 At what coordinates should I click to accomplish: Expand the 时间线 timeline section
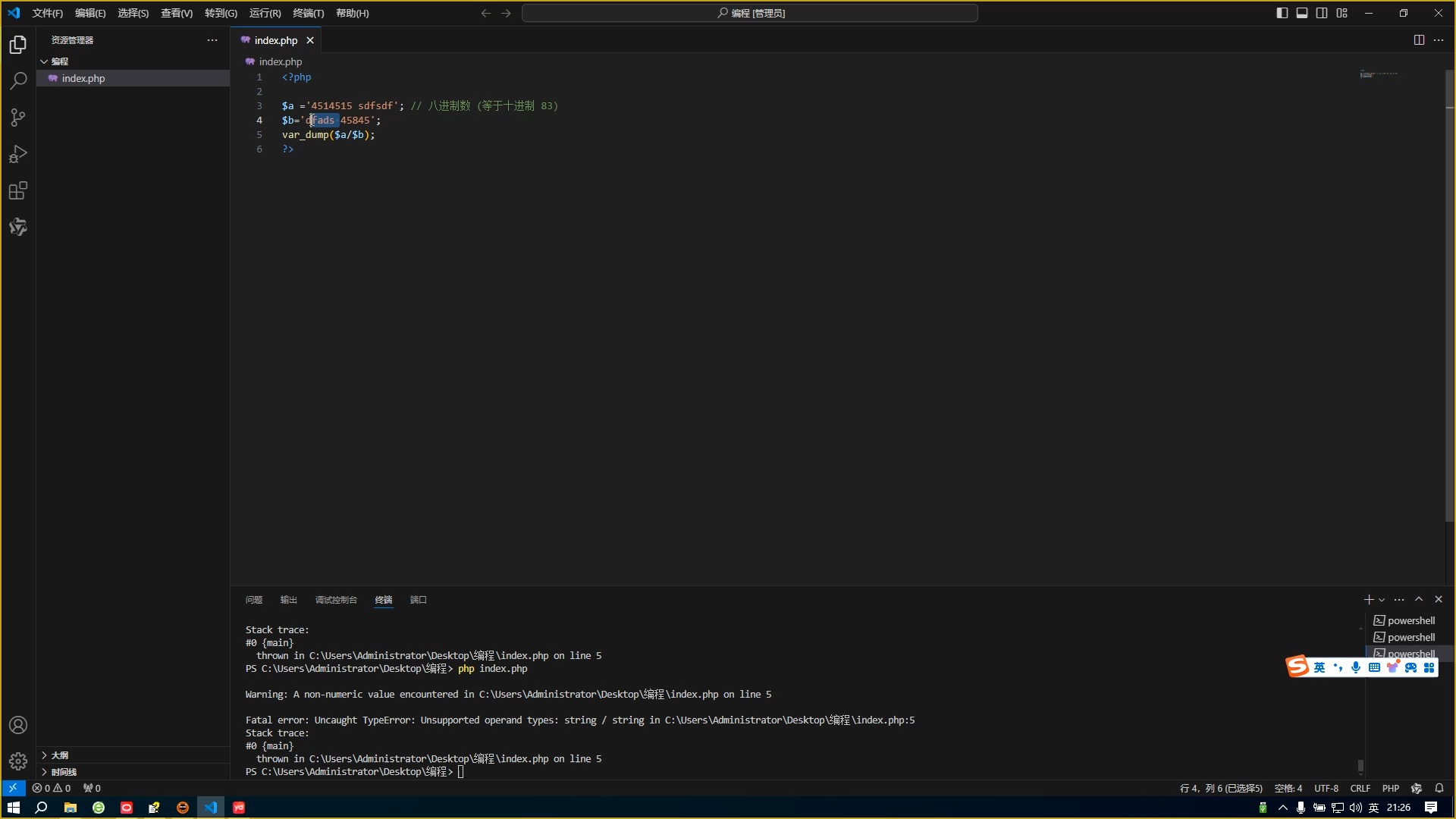64,772
